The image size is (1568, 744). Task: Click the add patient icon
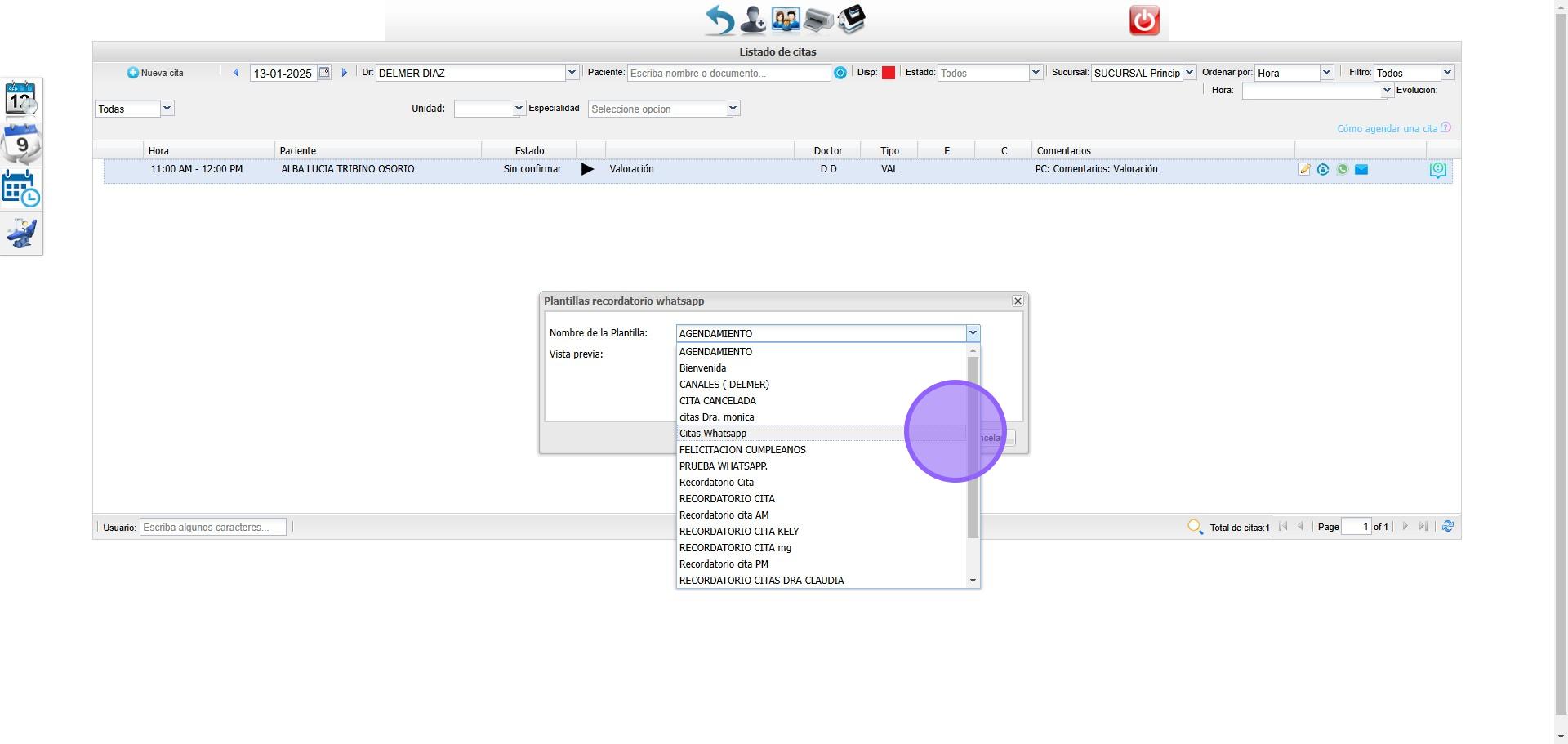coord(752,20)
